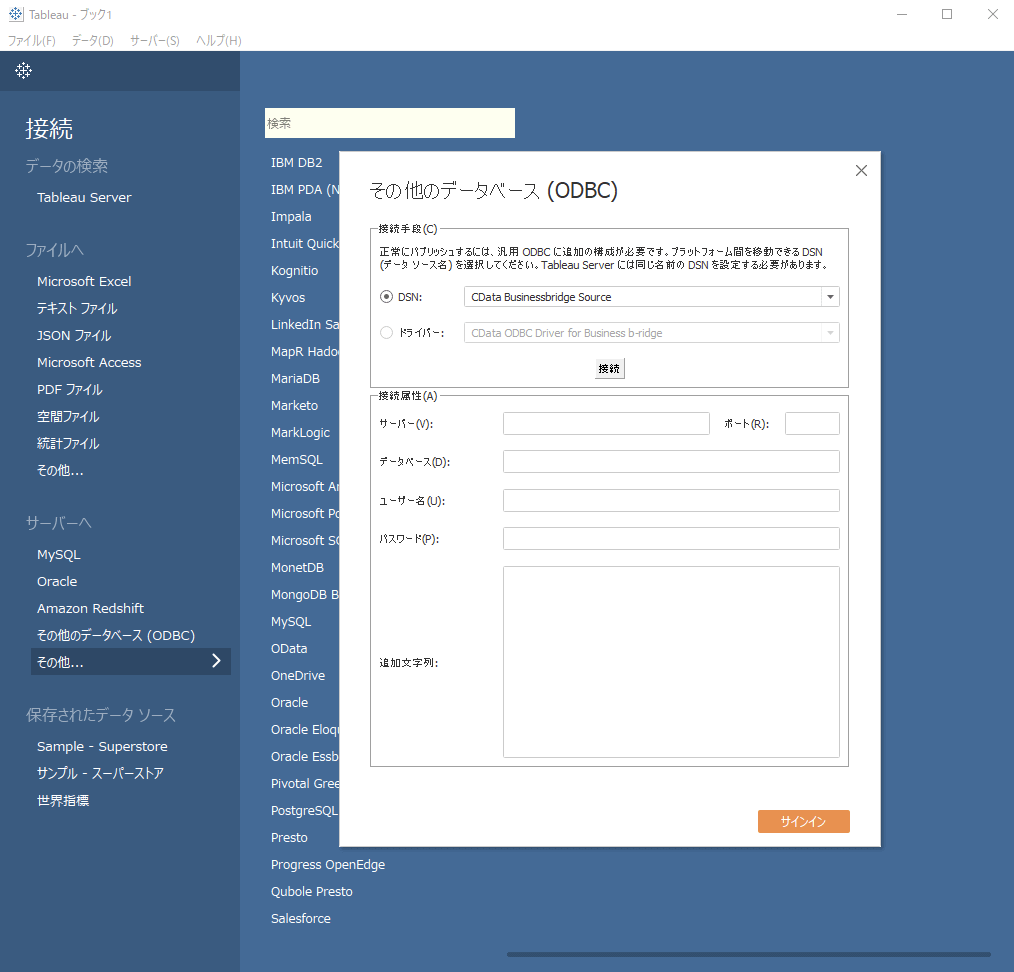Select 統計ファイル connector
The image size is (1014, 972).
68,444
